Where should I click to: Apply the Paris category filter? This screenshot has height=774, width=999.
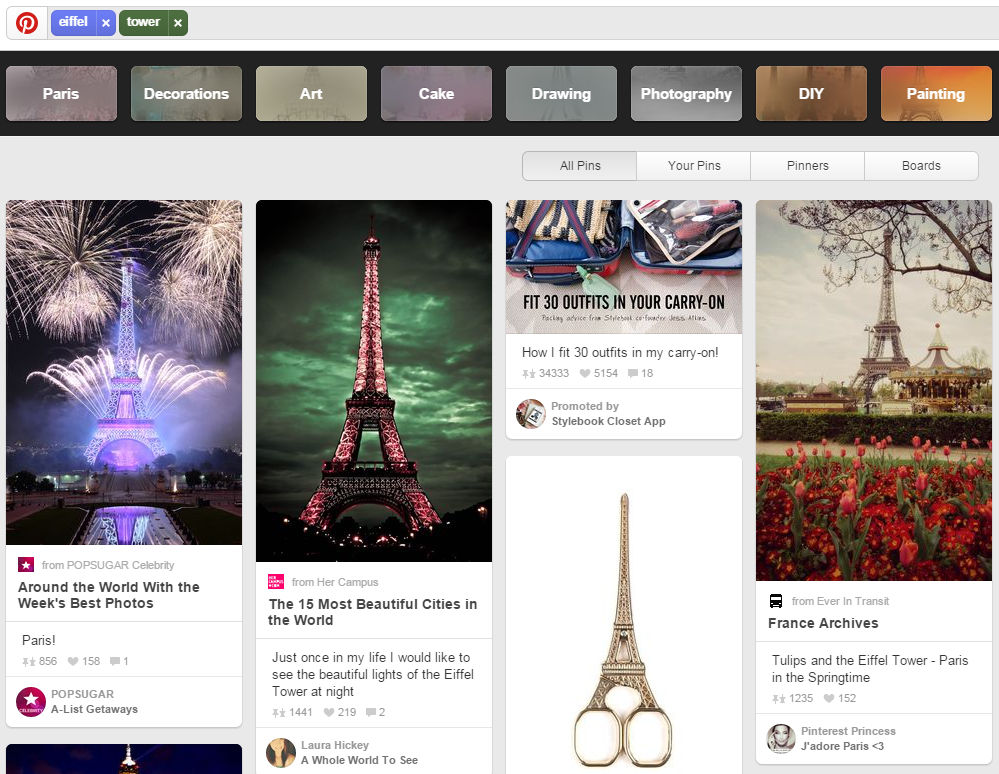coord(61,93)
